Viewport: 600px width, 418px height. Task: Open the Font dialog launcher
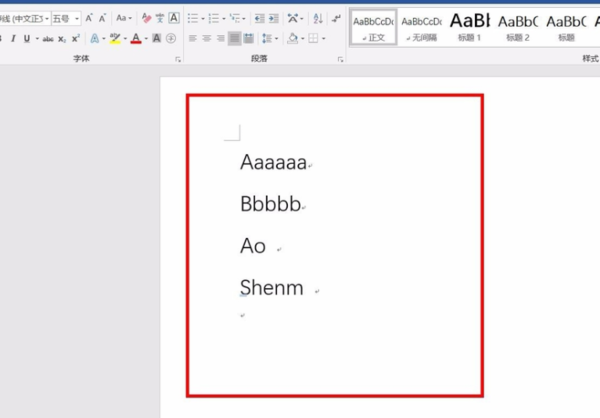(x=178, y=59)
